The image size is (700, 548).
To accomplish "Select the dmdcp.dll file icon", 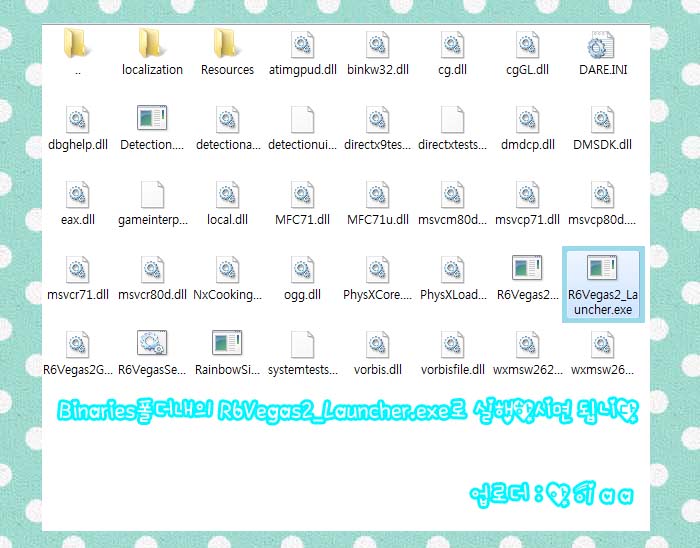I will [x=528, y=120].
